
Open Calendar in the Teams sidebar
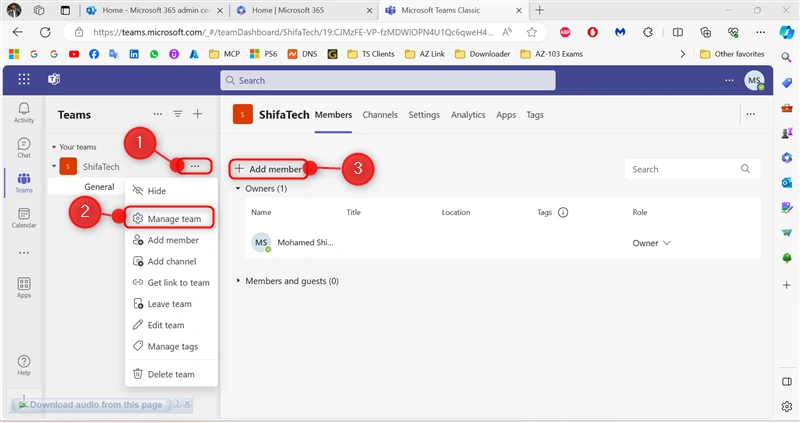tap(24, 218)
